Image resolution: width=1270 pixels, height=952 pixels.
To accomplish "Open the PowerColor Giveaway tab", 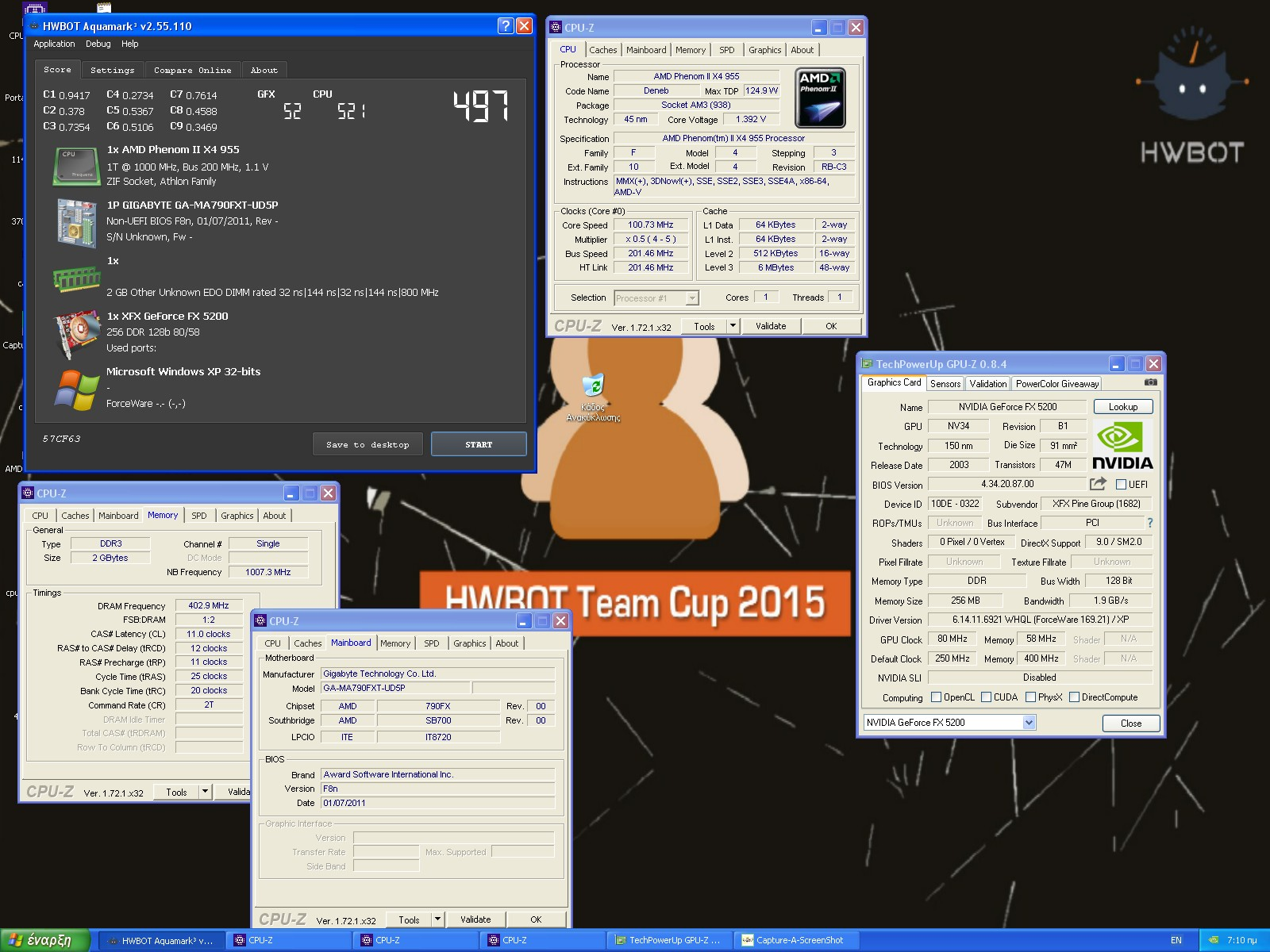I will [x=1057, y=384].
